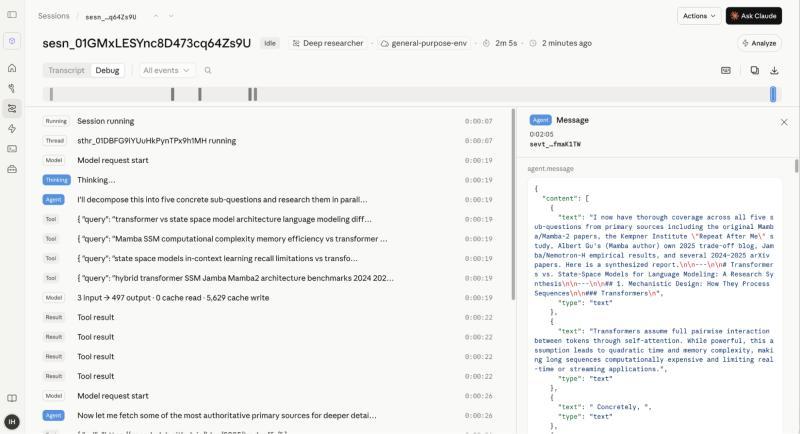Open the briefcase-style sidebar icon
The image size is (800, 434).
point(12,169)
